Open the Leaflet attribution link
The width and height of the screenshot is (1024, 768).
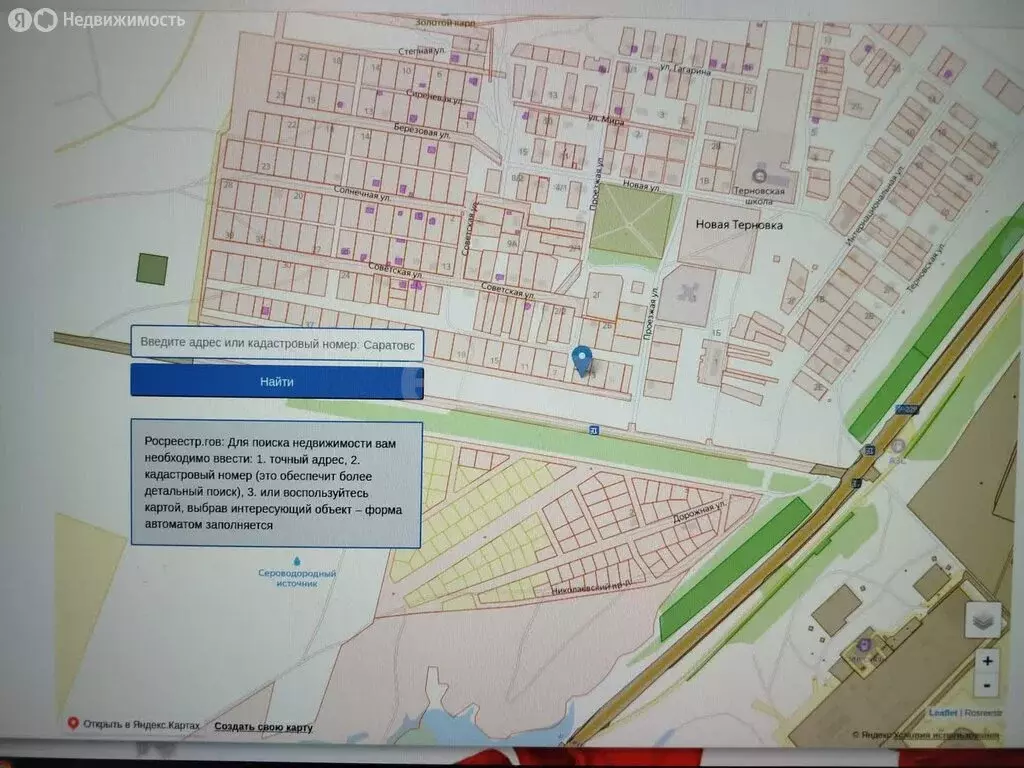tap(943, 713)
